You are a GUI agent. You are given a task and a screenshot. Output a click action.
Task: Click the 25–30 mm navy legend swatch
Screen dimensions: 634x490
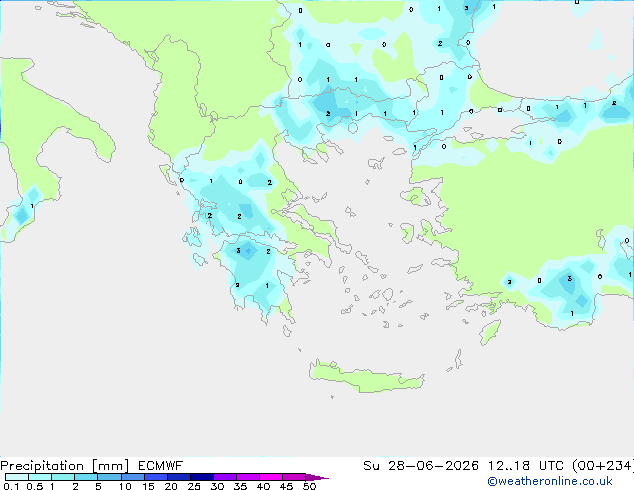[202, 477]
